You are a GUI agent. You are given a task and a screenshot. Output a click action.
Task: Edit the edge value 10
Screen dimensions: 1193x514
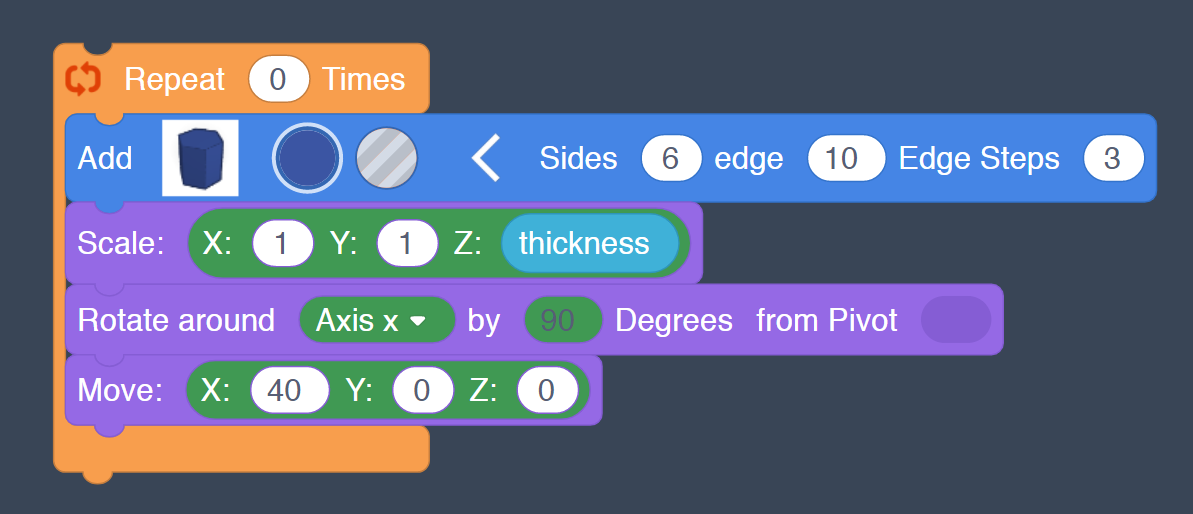click(x=845, y=158)
